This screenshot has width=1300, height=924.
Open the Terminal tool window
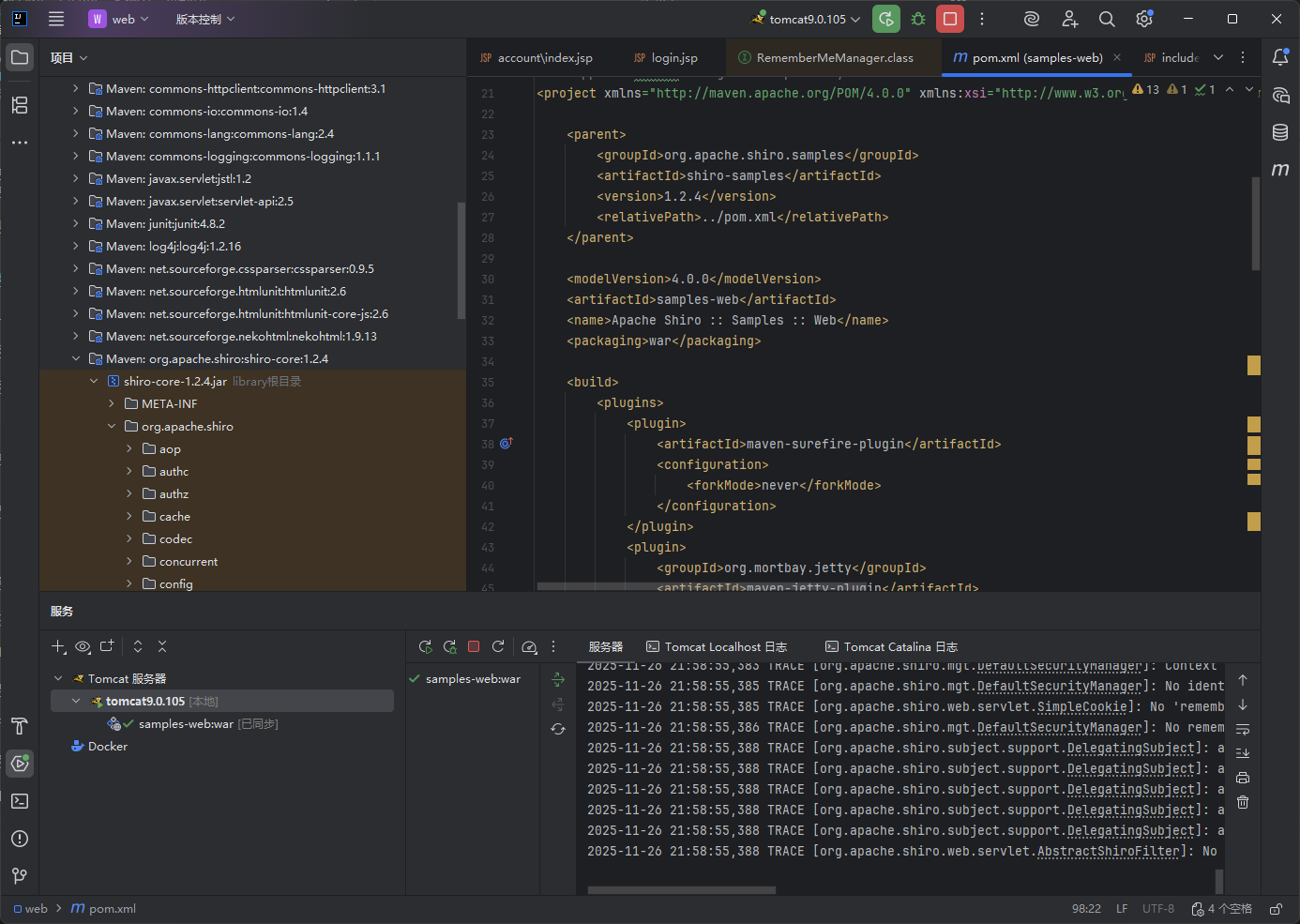point(20,801)
